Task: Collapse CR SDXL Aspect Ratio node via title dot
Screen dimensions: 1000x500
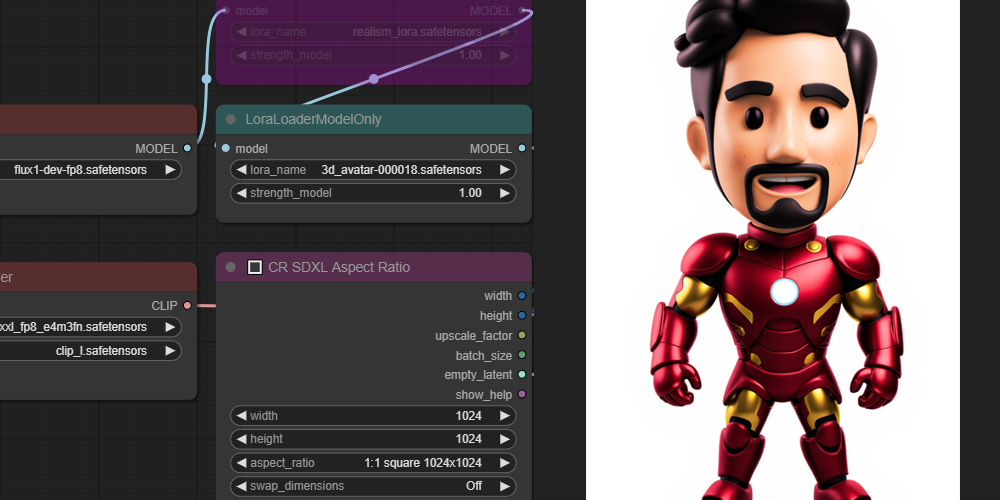Action: 231,267
